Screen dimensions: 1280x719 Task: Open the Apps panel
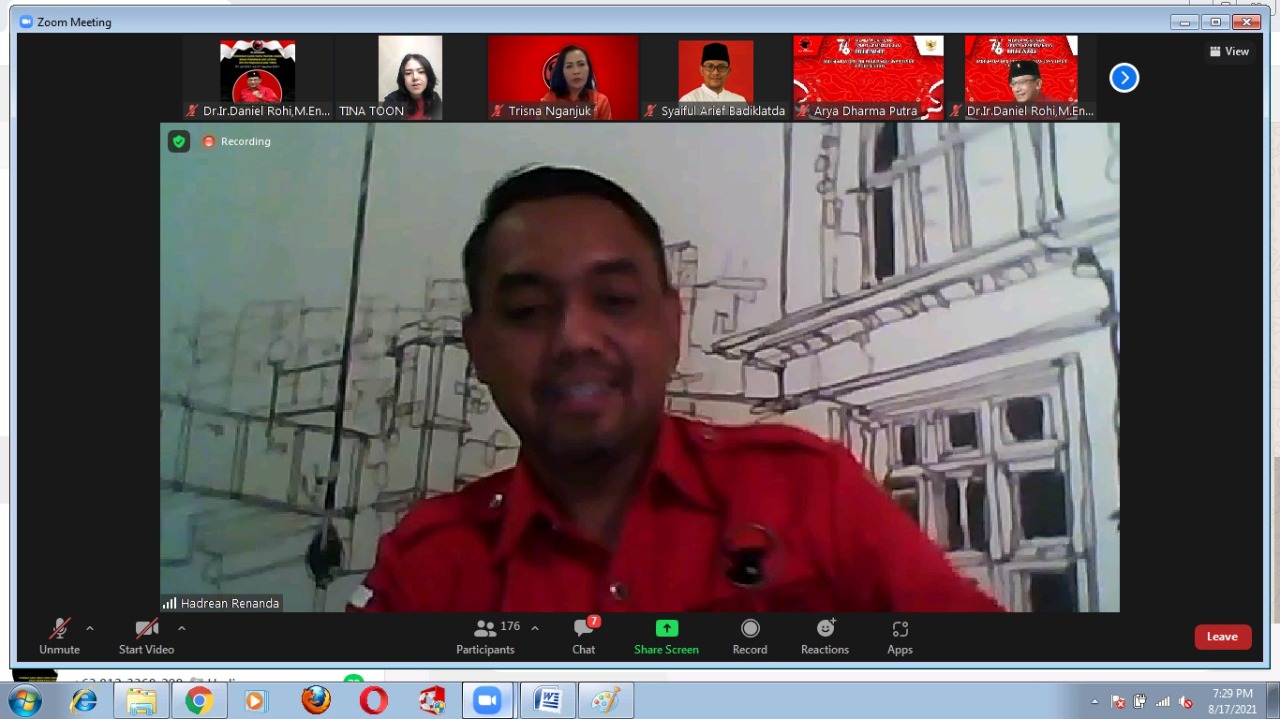[900, 636]
